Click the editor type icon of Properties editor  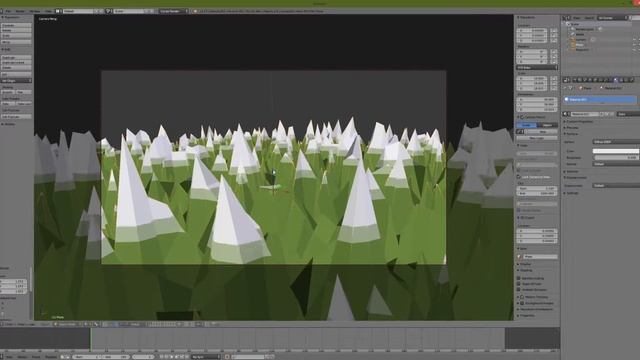[x=567, y=80]
